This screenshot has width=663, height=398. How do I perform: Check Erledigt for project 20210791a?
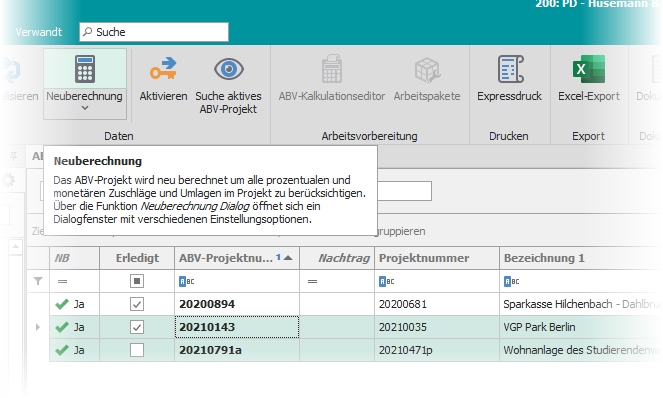pyautogui.click(x=137, y=350)
